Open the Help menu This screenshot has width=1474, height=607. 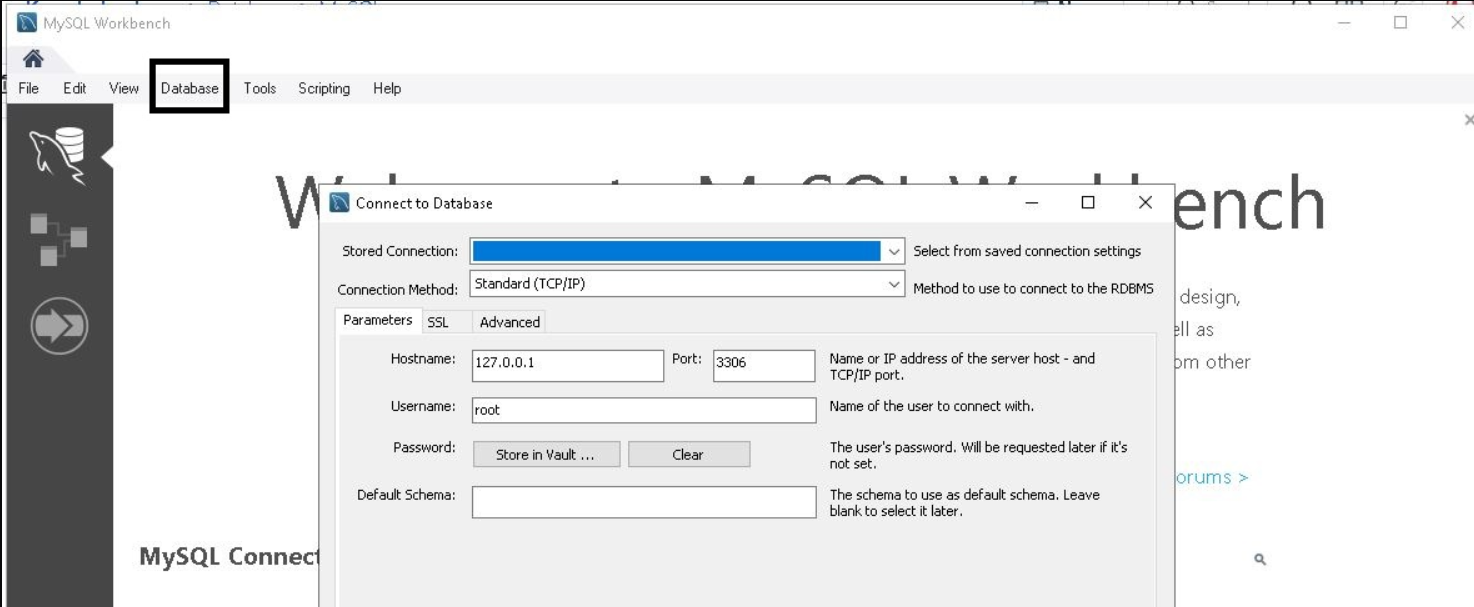pos(387,88)
